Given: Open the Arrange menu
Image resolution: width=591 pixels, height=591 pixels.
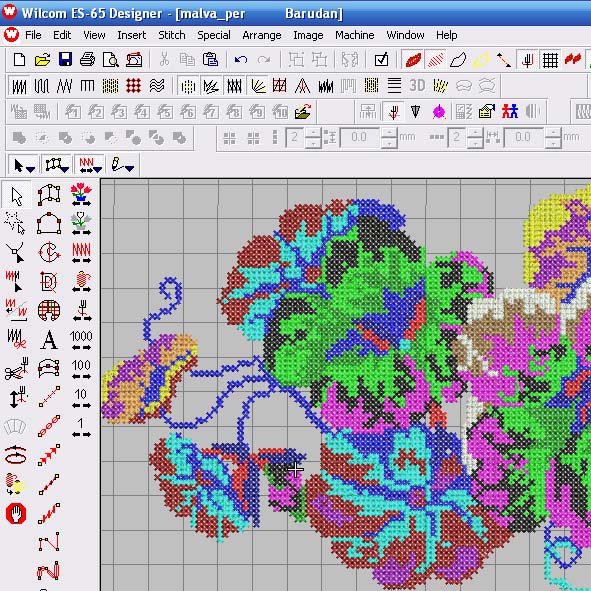Looking at the screenshot, I should click(x=262, y=35).
